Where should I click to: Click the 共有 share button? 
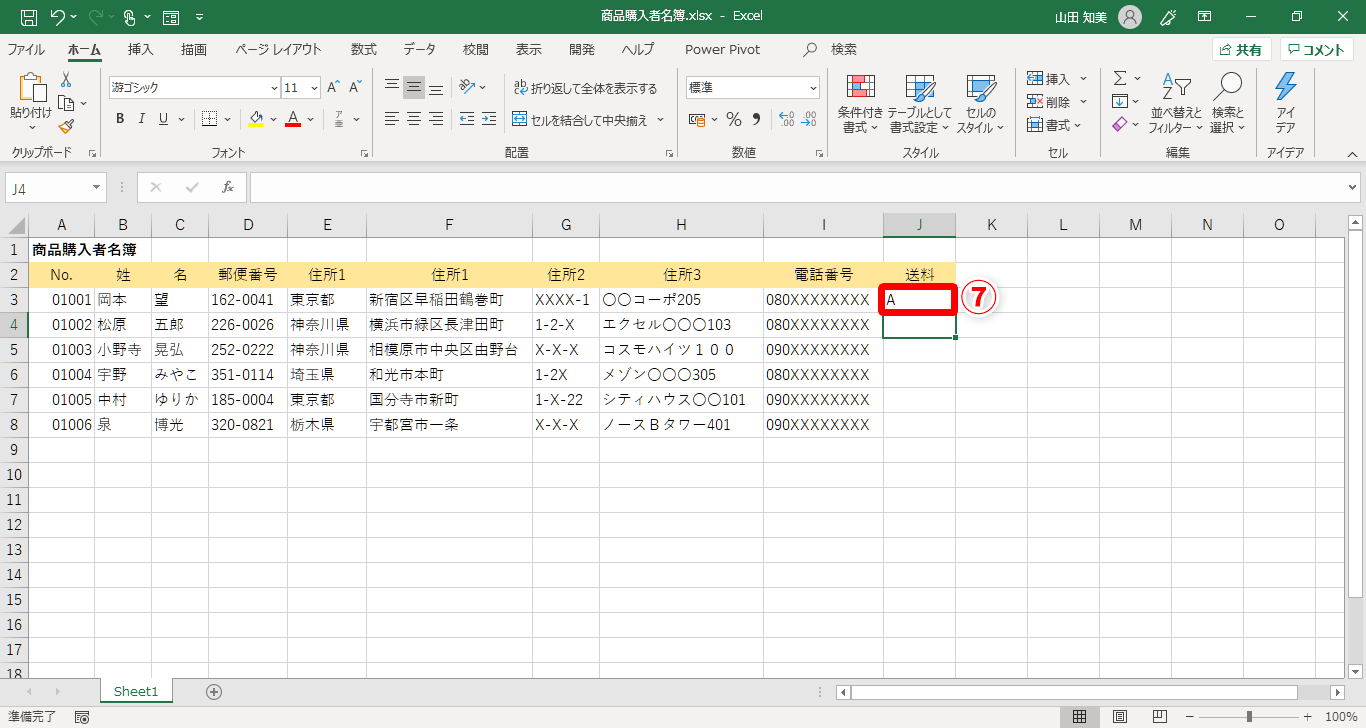[x=1242, y=50]
